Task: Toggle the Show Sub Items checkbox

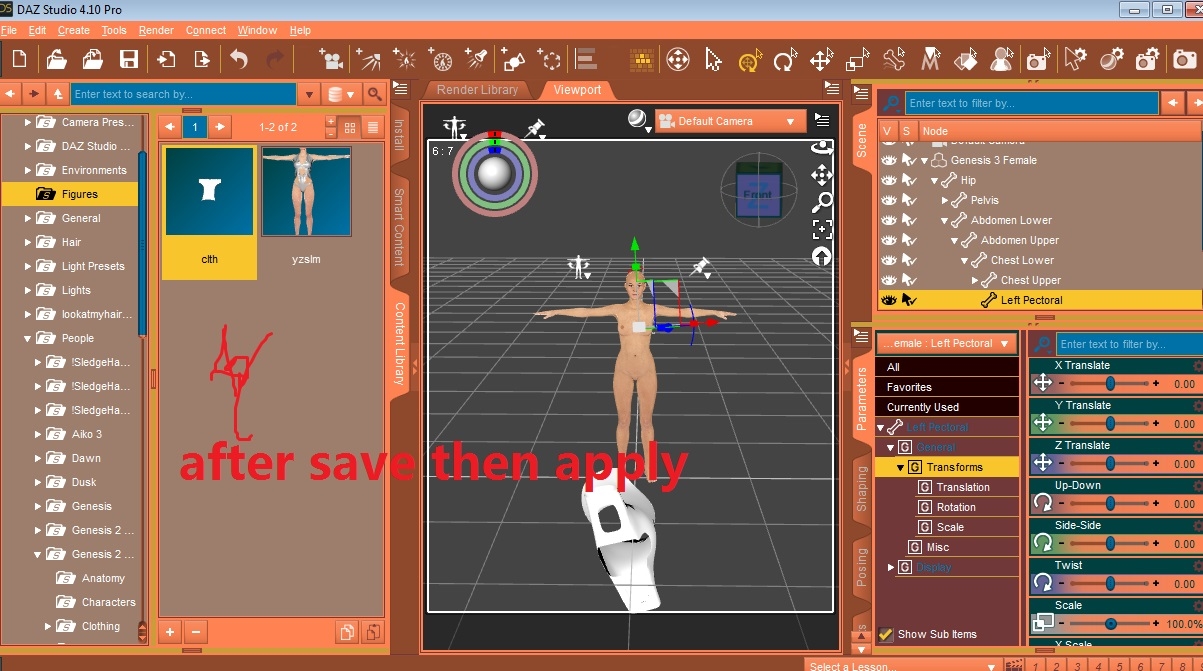Action: pos(885,634)
